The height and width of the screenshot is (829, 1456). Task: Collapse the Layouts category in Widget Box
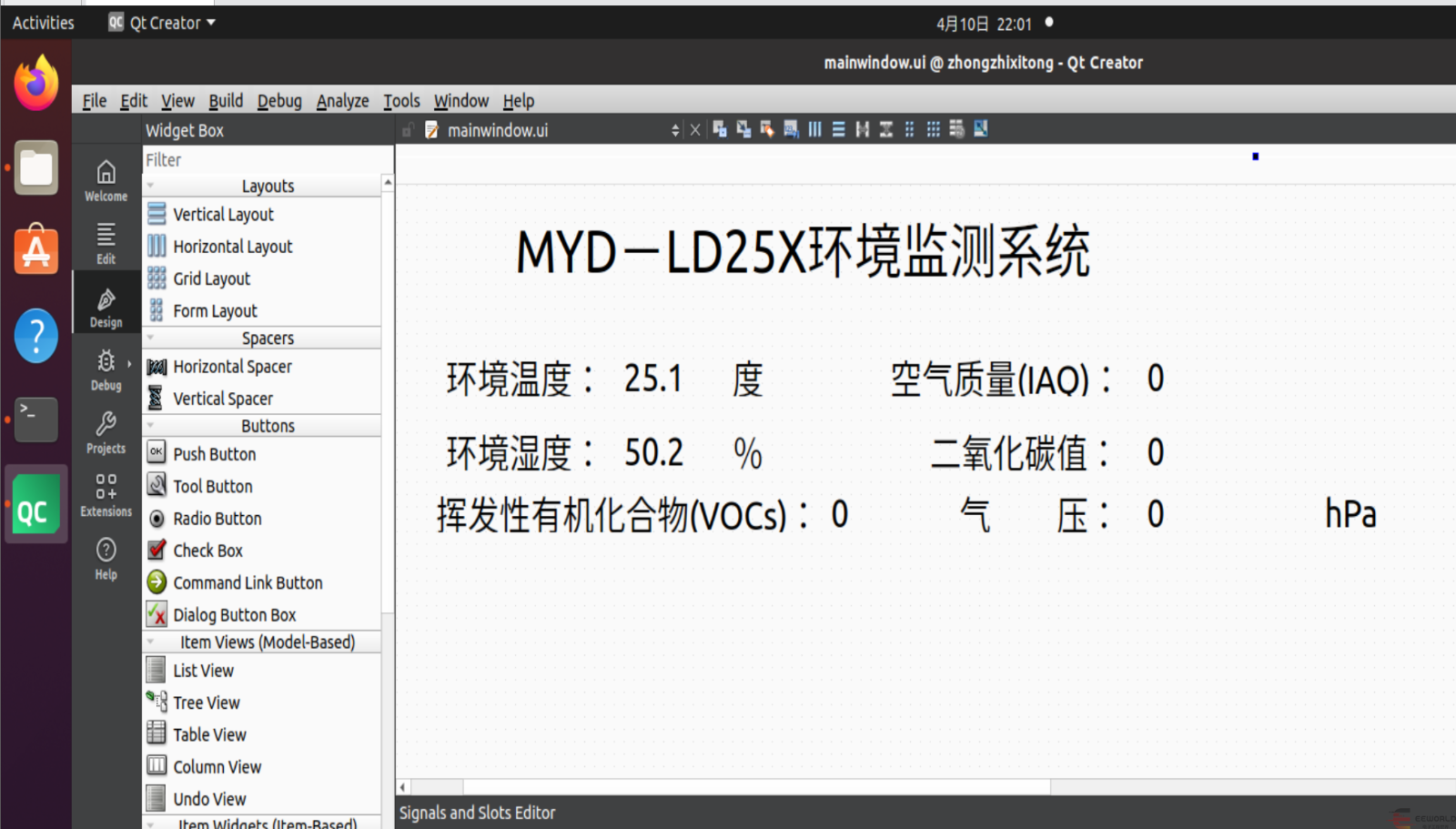[151, 186]
